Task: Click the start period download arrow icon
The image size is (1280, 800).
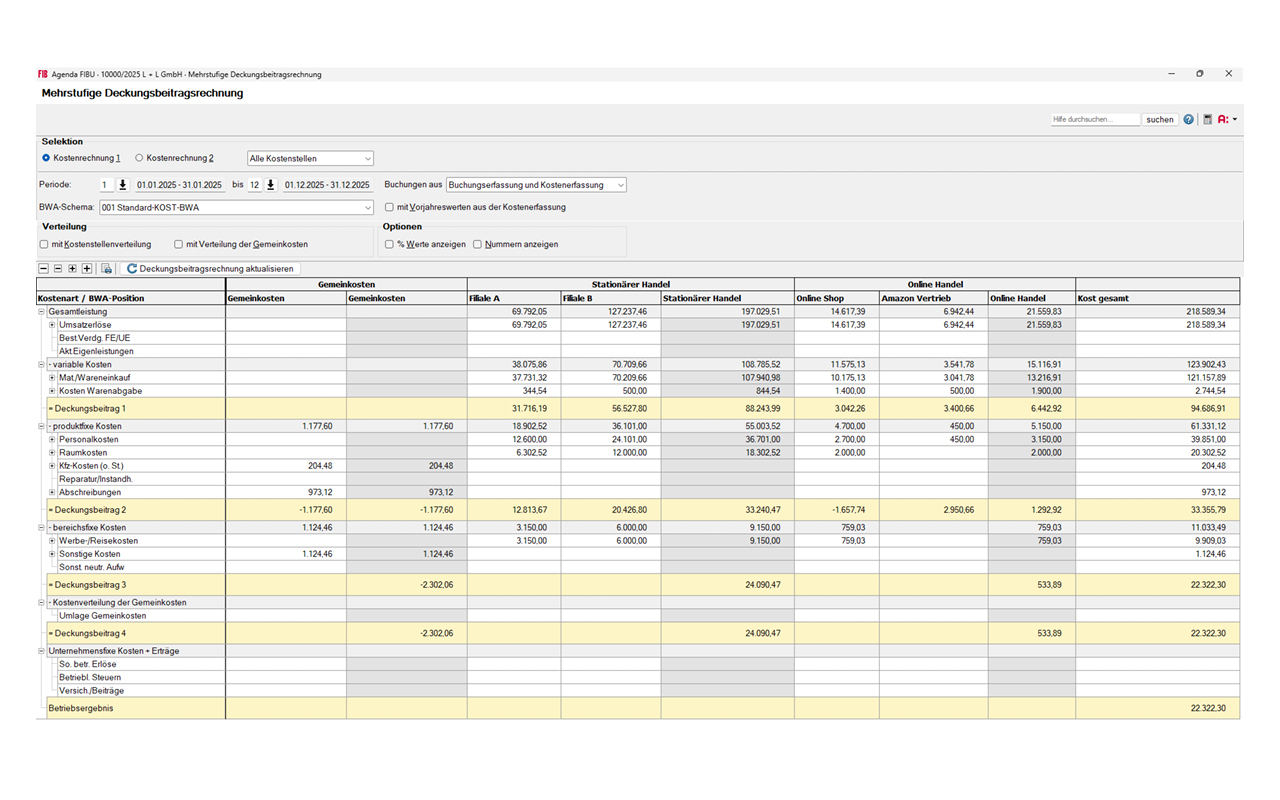Action: coord(123,185)
